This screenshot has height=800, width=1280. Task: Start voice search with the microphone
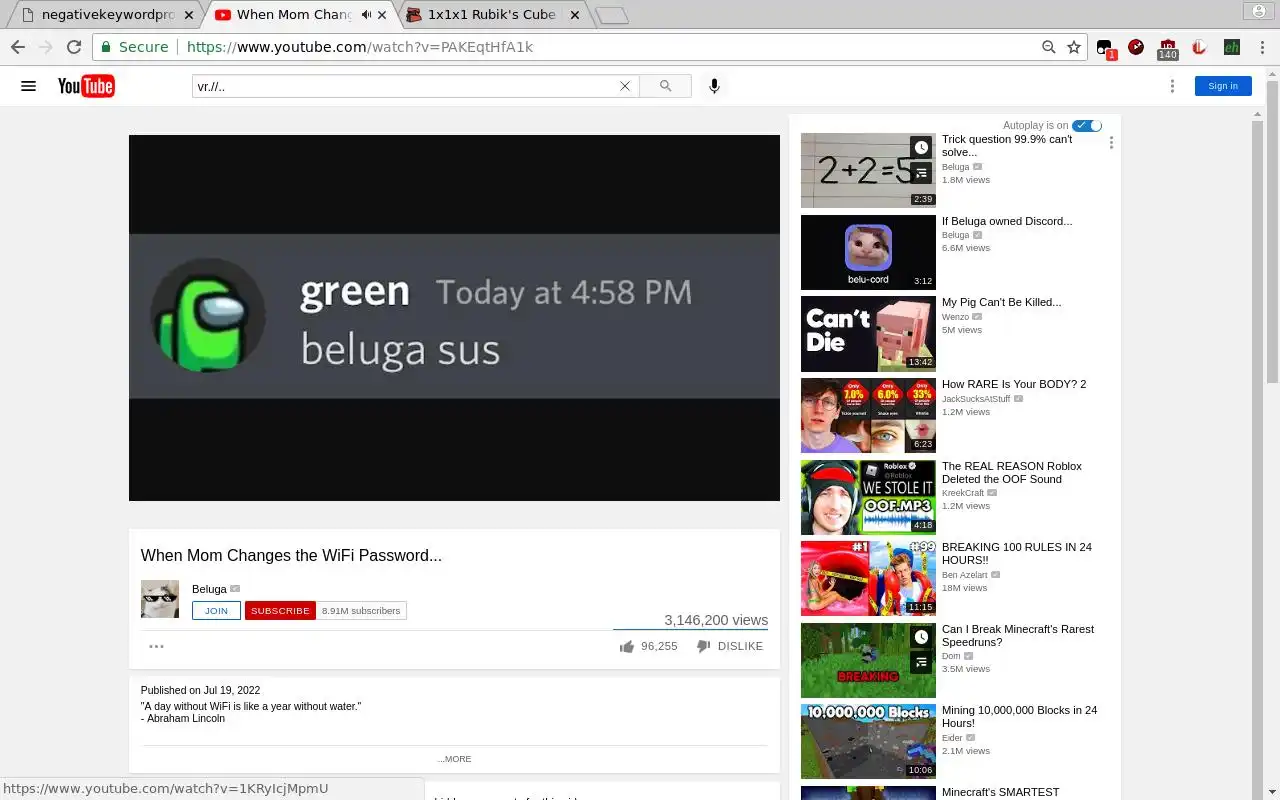pos(714,86)
